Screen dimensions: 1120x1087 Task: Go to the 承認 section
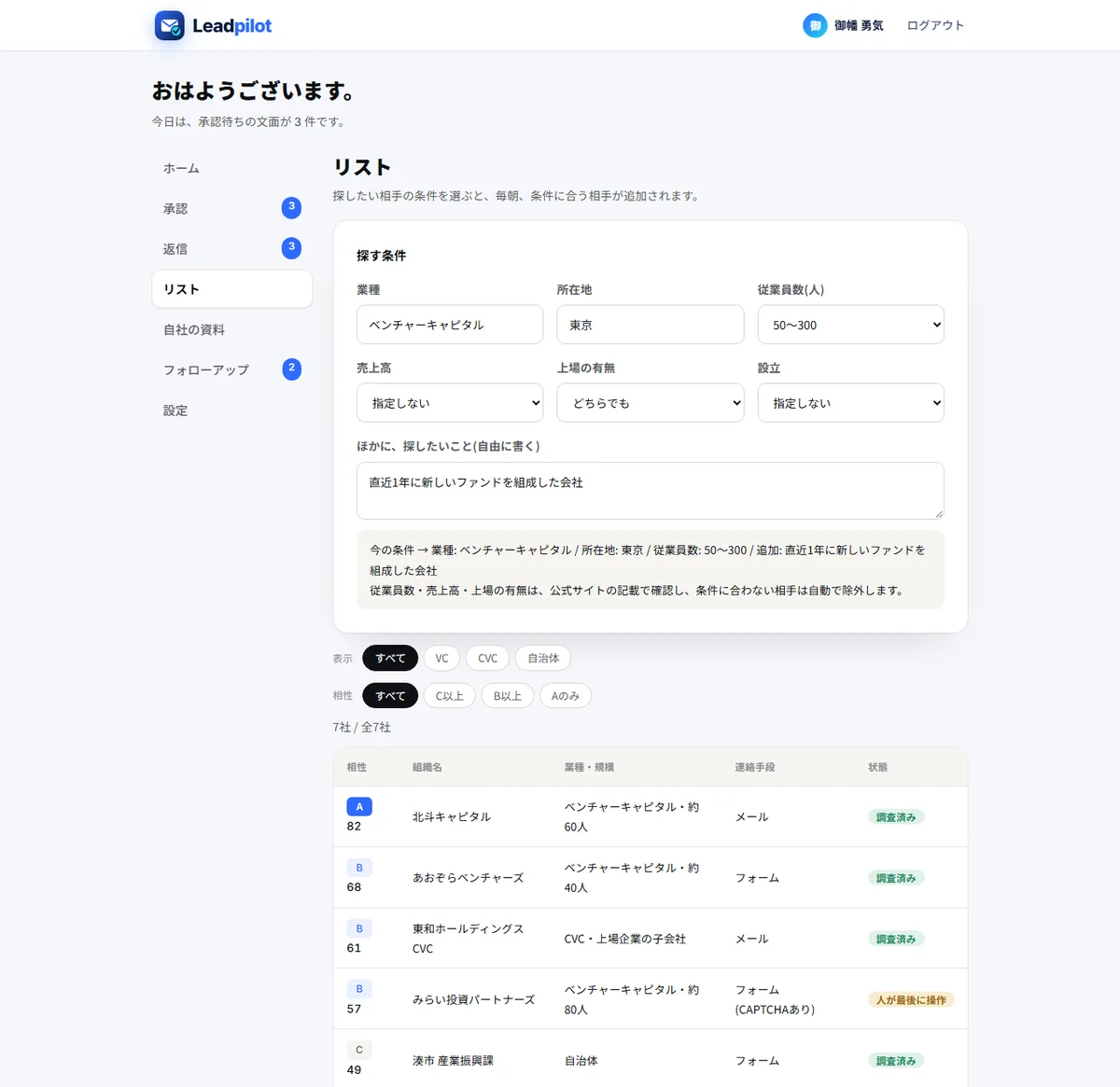231,208
